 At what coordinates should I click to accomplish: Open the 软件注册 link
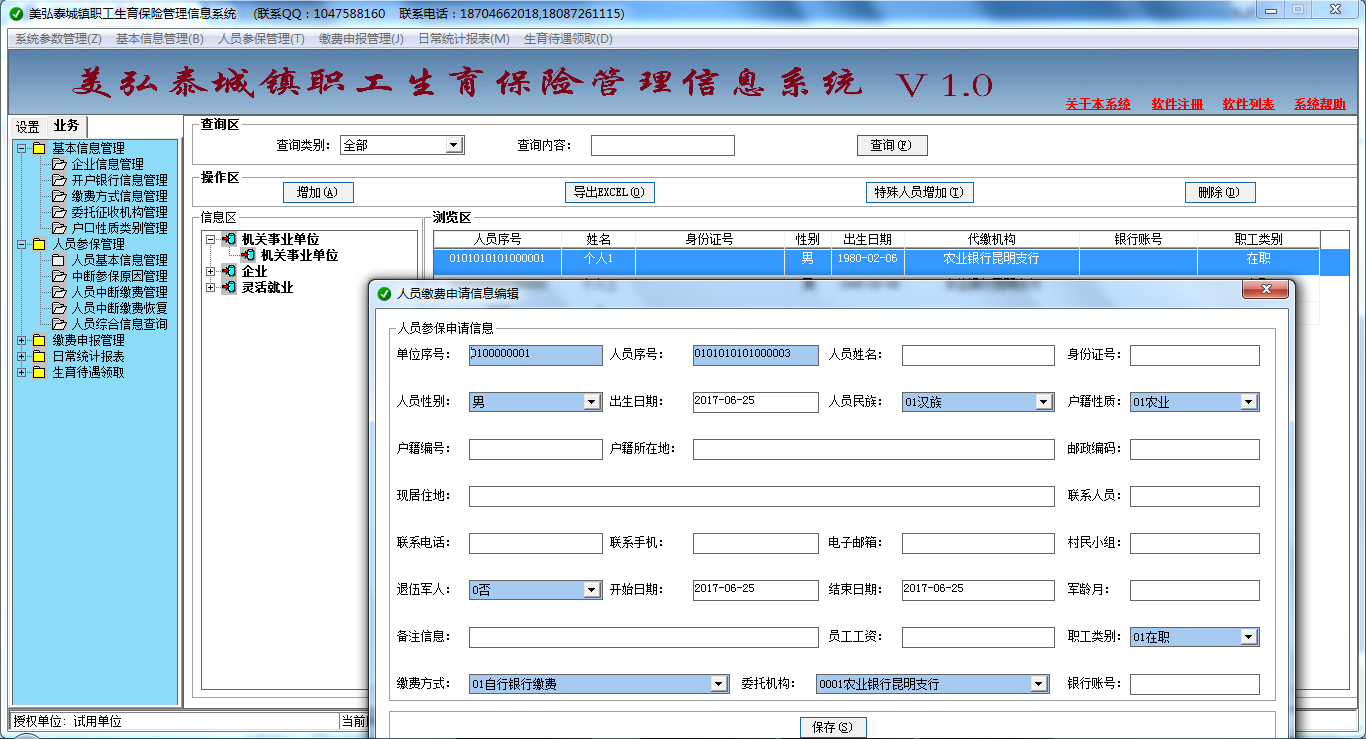pyautogui.click(x=1178, y=104)
